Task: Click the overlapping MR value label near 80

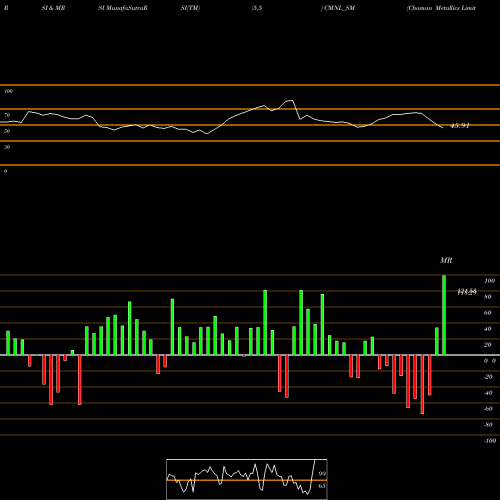Action: (x=467, y=292)
